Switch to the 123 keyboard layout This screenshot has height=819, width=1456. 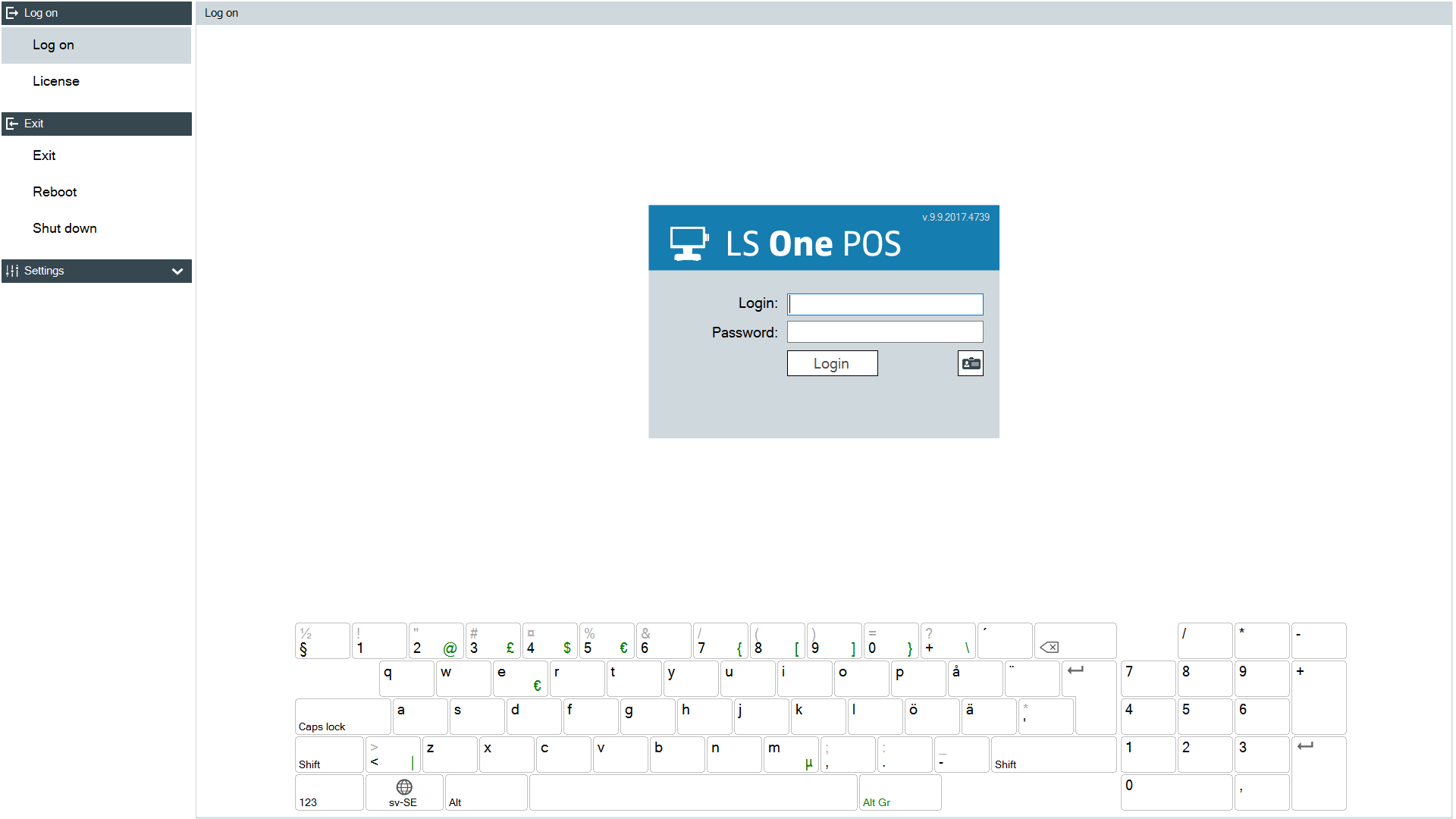tap(329, 792)
